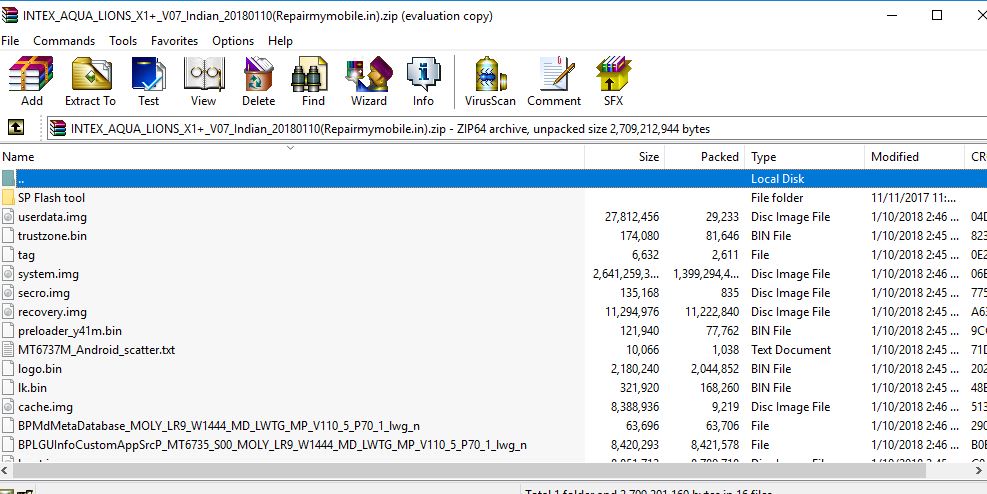Select MT6737M_Android_scatter.txt file
987x494 pixels.
[96, 350]
